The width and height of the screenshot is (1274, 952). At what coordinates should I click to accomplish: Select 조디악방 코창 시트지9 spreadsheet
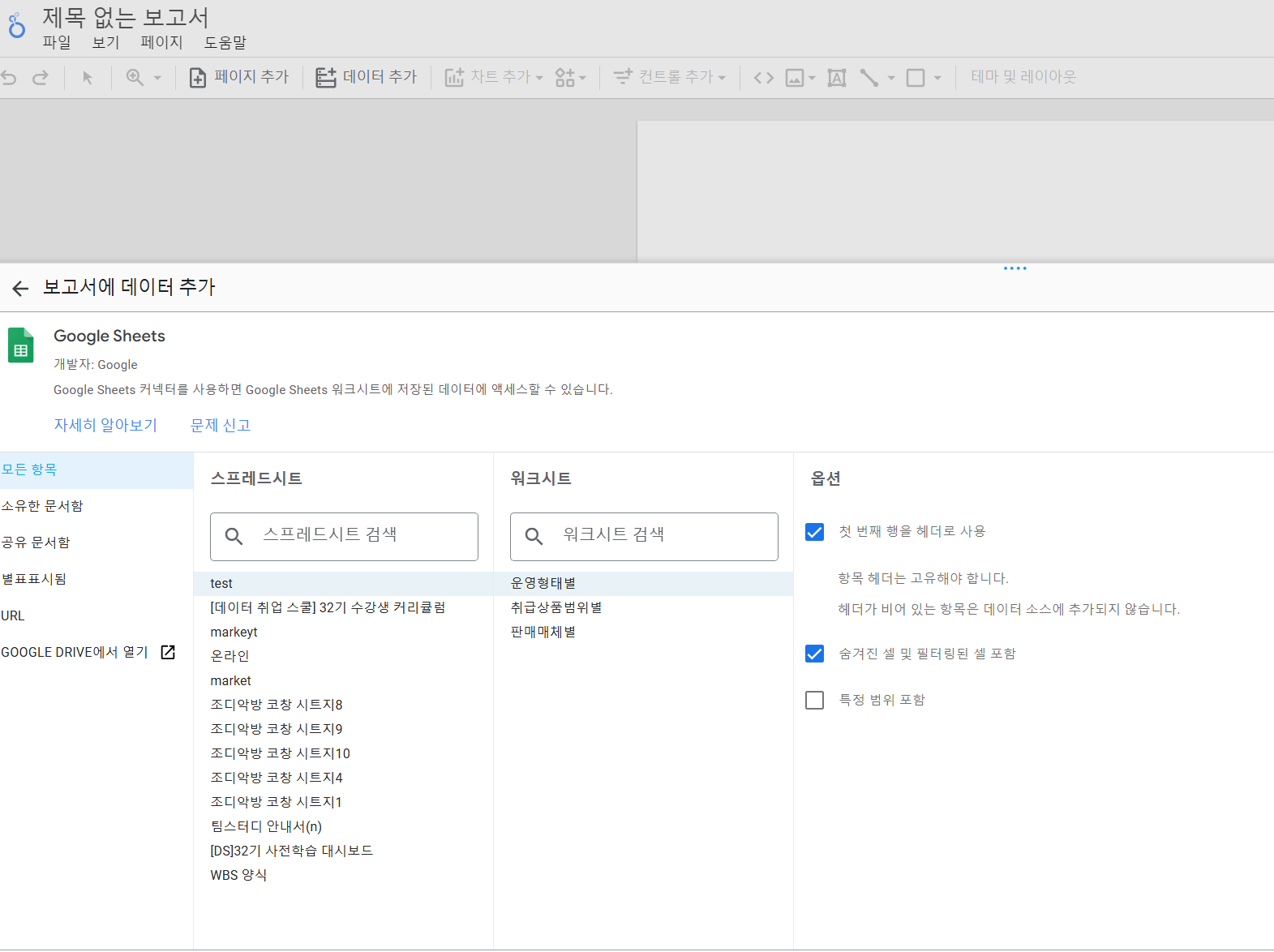[343, 729]
